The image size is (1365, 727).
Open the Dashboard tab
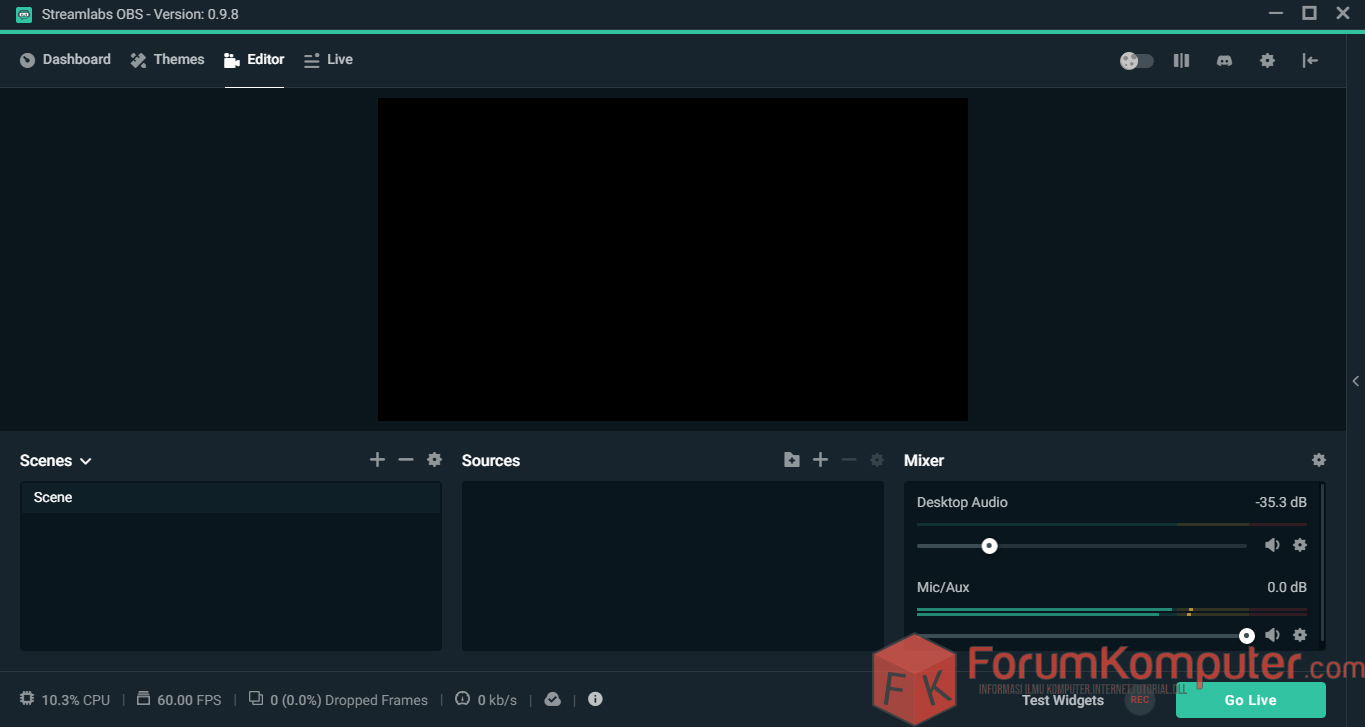tap(65, 60)
